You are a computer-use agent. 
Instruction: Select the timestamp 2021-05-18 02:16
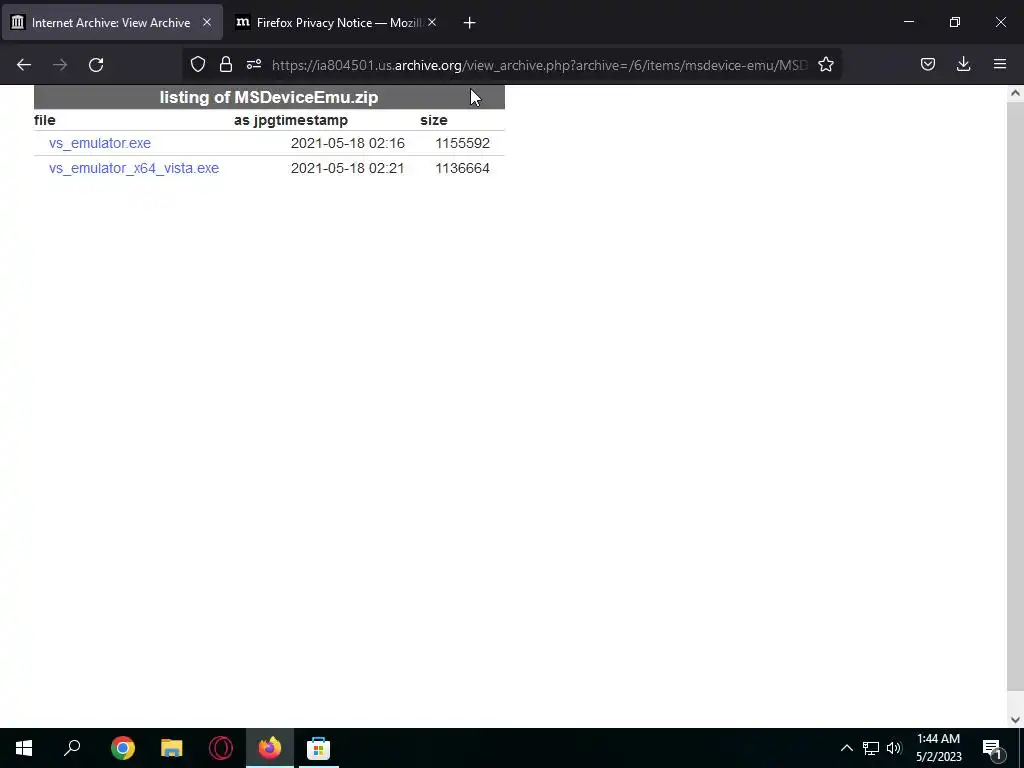pos(347,143)
